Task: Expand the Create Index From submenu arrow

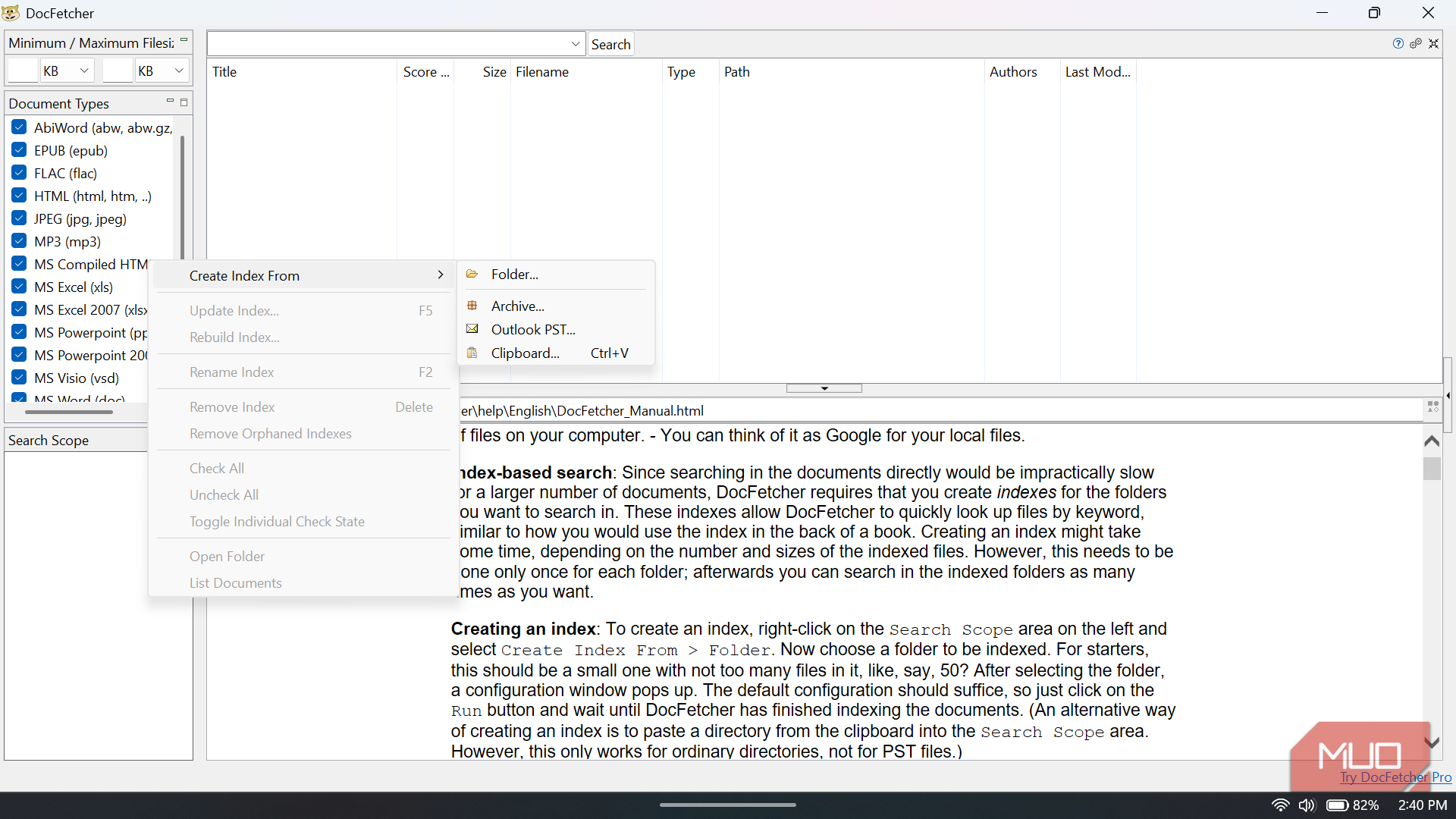Action: coord(441,275)
